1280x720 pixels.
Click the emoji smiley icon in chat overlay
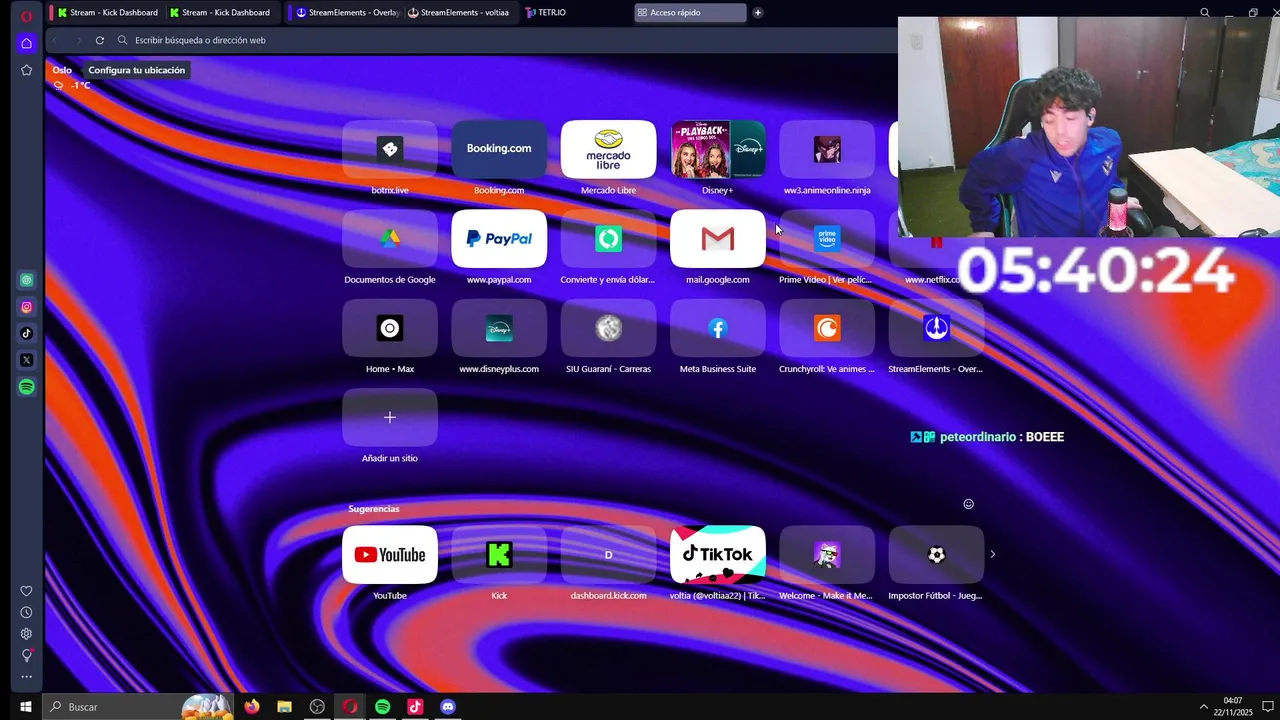pos(968,504)
